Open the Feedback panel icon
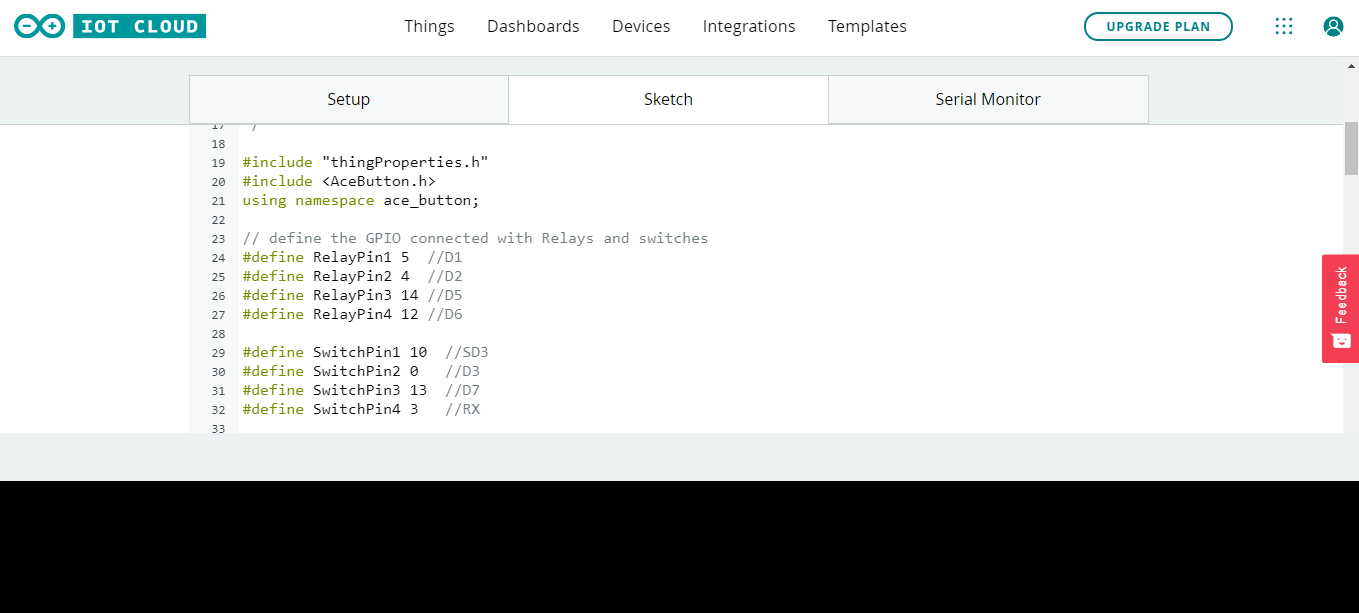 [x=1340, y=300]
